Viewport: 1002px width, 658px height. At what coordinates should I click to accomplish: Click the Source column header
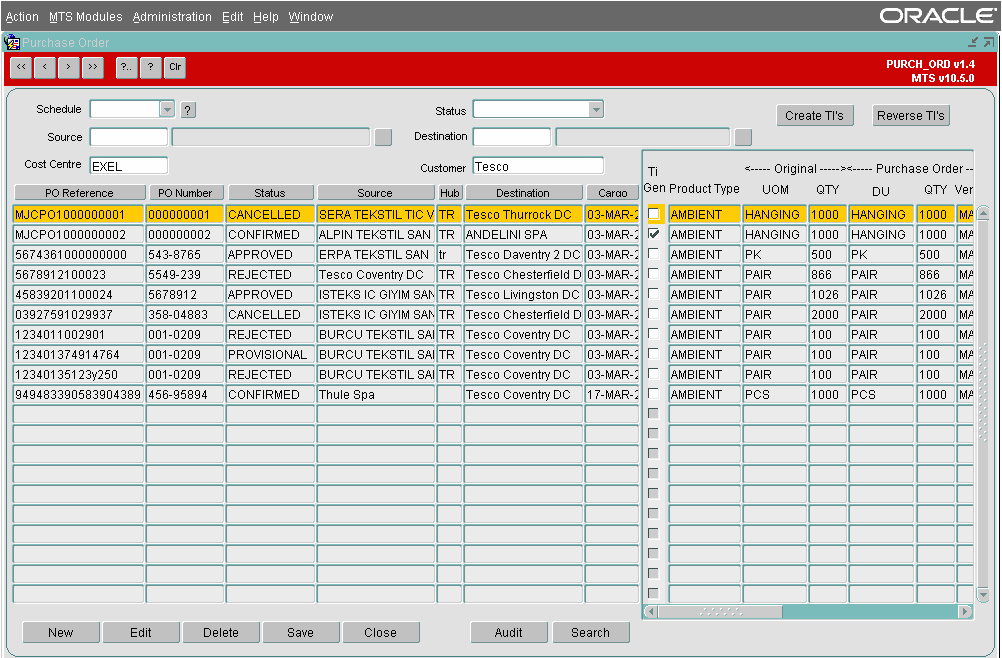[375, 193]
